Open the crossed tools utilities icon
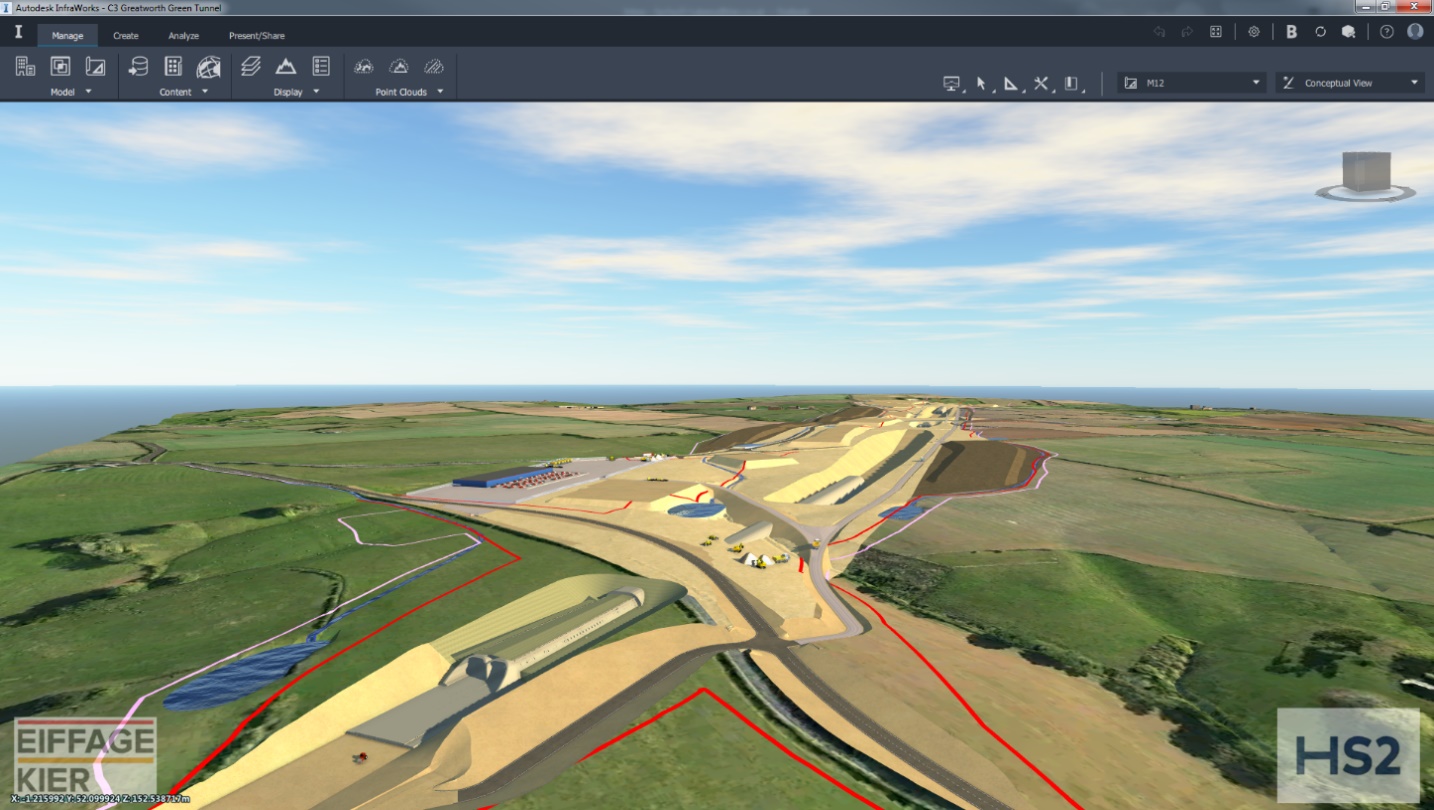 pyautogui.click(x=1042, y=84)
